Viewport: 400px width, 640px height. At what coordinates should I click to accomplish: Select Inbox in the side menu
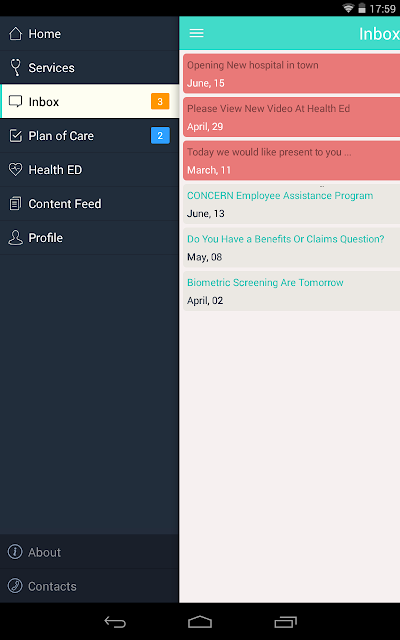pos(89,101)
